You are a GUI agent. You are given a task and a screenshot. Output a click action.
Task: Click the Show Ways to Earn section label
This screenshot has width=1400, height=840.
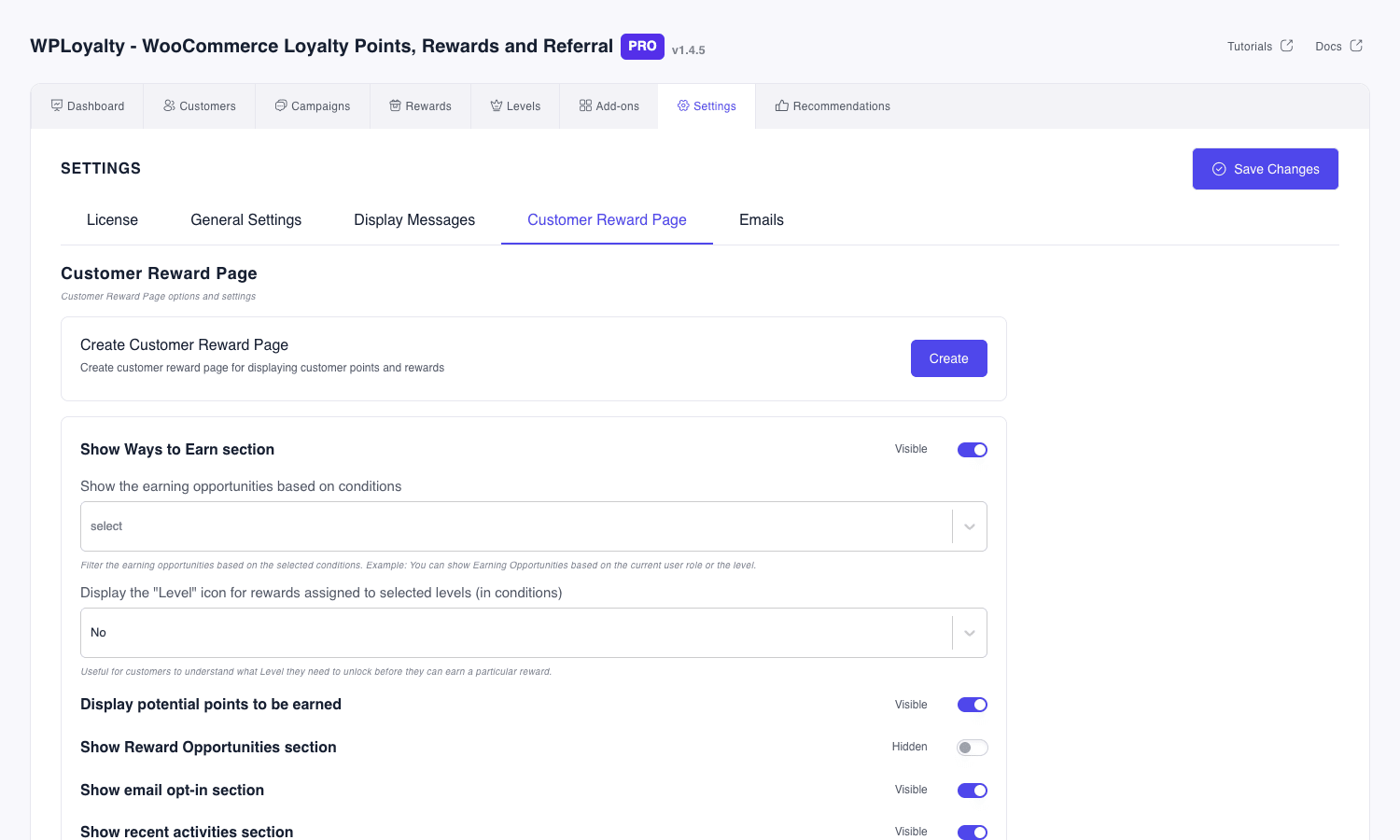point(177,450)
